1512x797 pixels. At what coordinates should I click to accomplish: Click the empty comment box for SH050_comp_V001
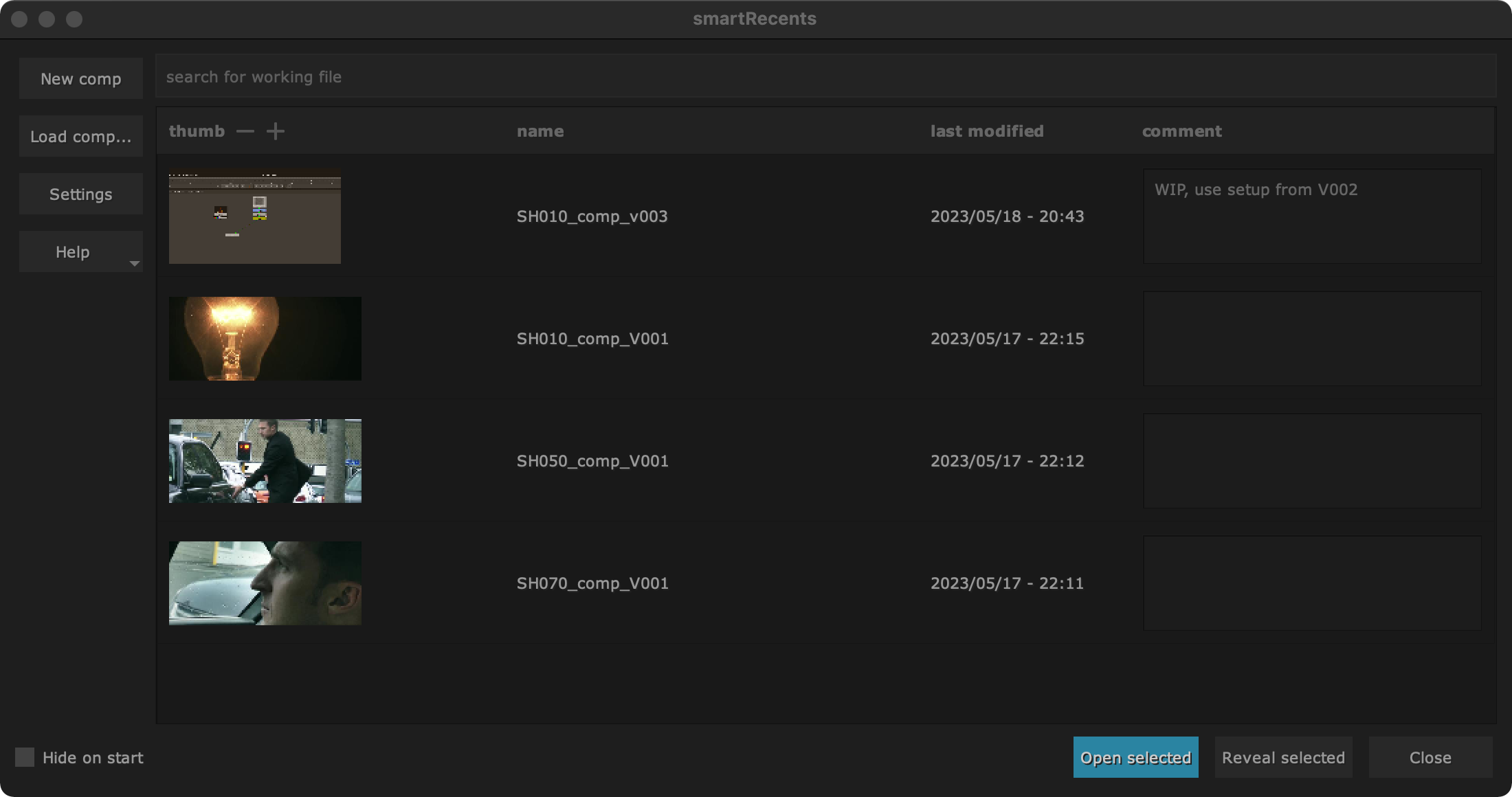coord(1311,461)
